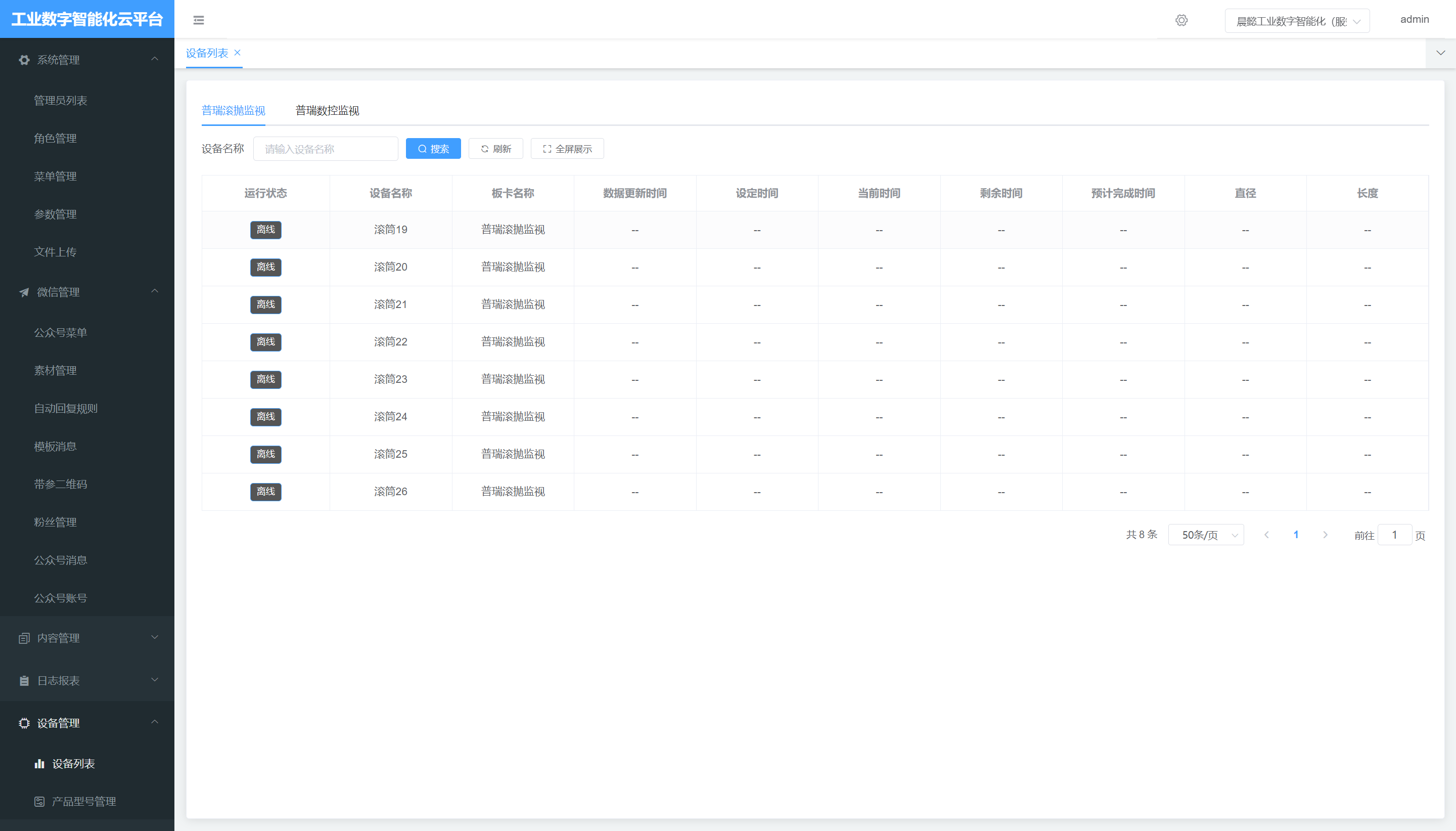Viewport: 1456px width, 831px height.
Task: Click the 直径 column header
Action: [1245, 194]
